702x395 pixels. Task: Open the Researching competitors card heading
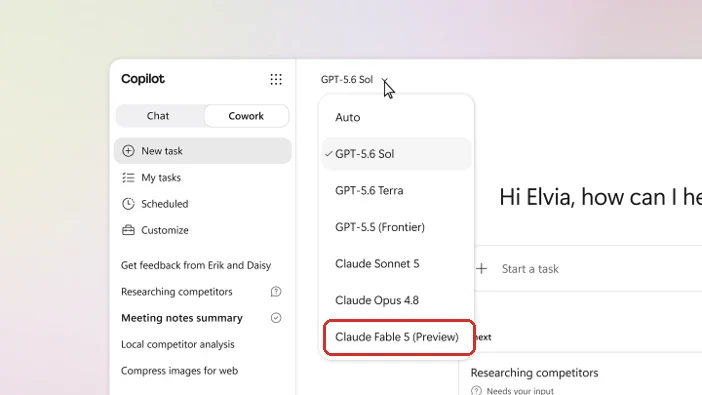coord(534,373)
